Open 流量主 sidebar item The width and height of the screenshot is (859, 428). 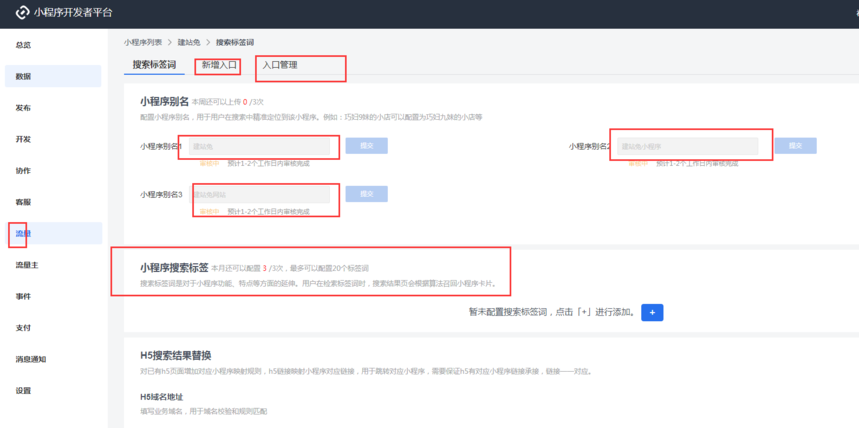coord(27,265)
